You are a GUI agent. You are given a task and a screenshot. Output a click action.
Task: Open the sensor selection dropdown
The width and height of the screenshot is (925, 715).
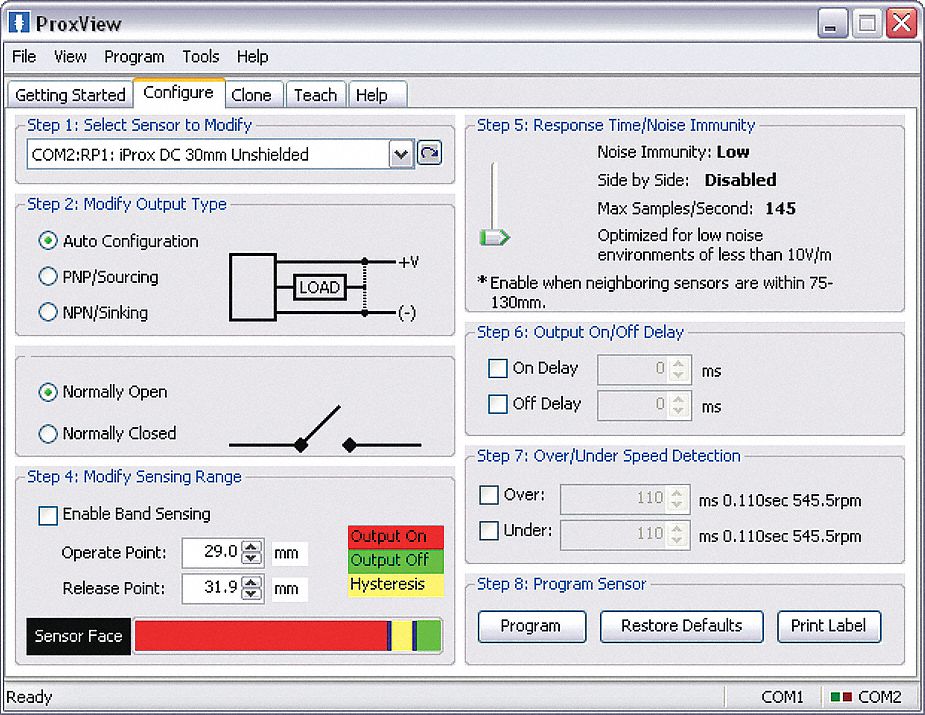pyautogui.click(x=400, y=154)
